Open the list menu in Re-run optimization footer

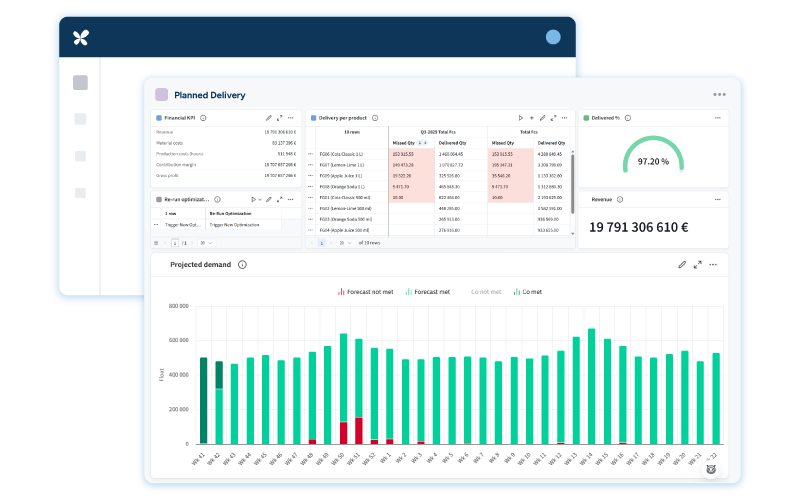click(x=156, y=243)
